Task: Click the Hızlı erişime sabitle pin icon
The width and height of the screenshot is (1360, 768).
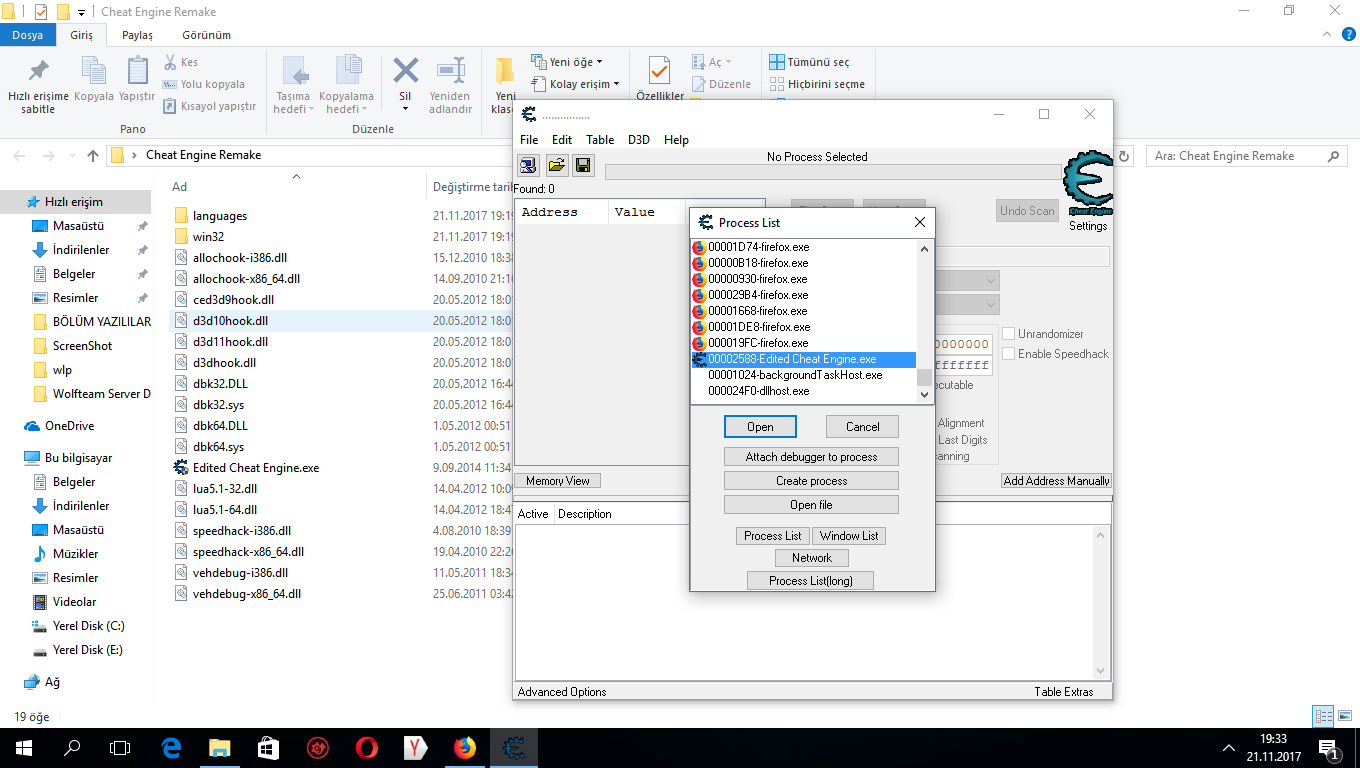Action: [38, 72]
